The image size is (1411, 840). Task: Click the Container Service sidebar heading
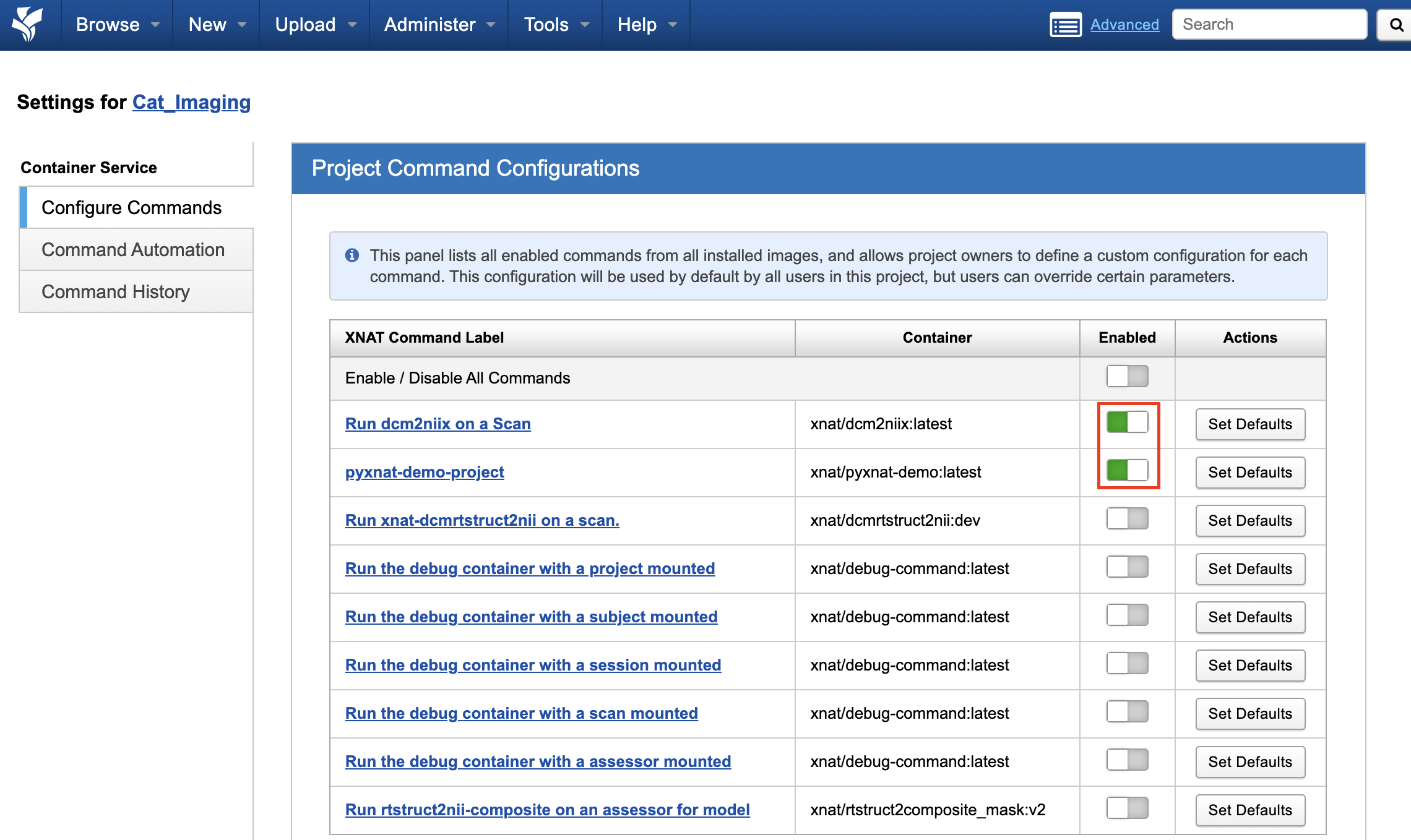click(x=88, y=168)
